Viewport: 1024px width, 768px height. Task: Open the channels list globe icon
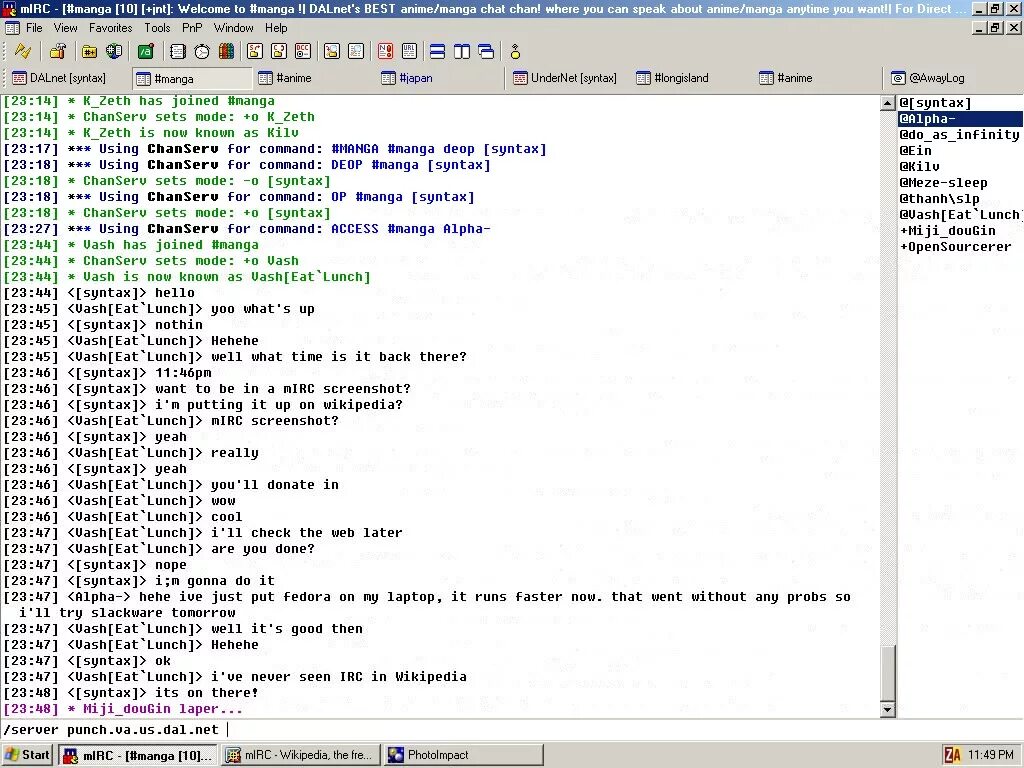tap(114, 51)
